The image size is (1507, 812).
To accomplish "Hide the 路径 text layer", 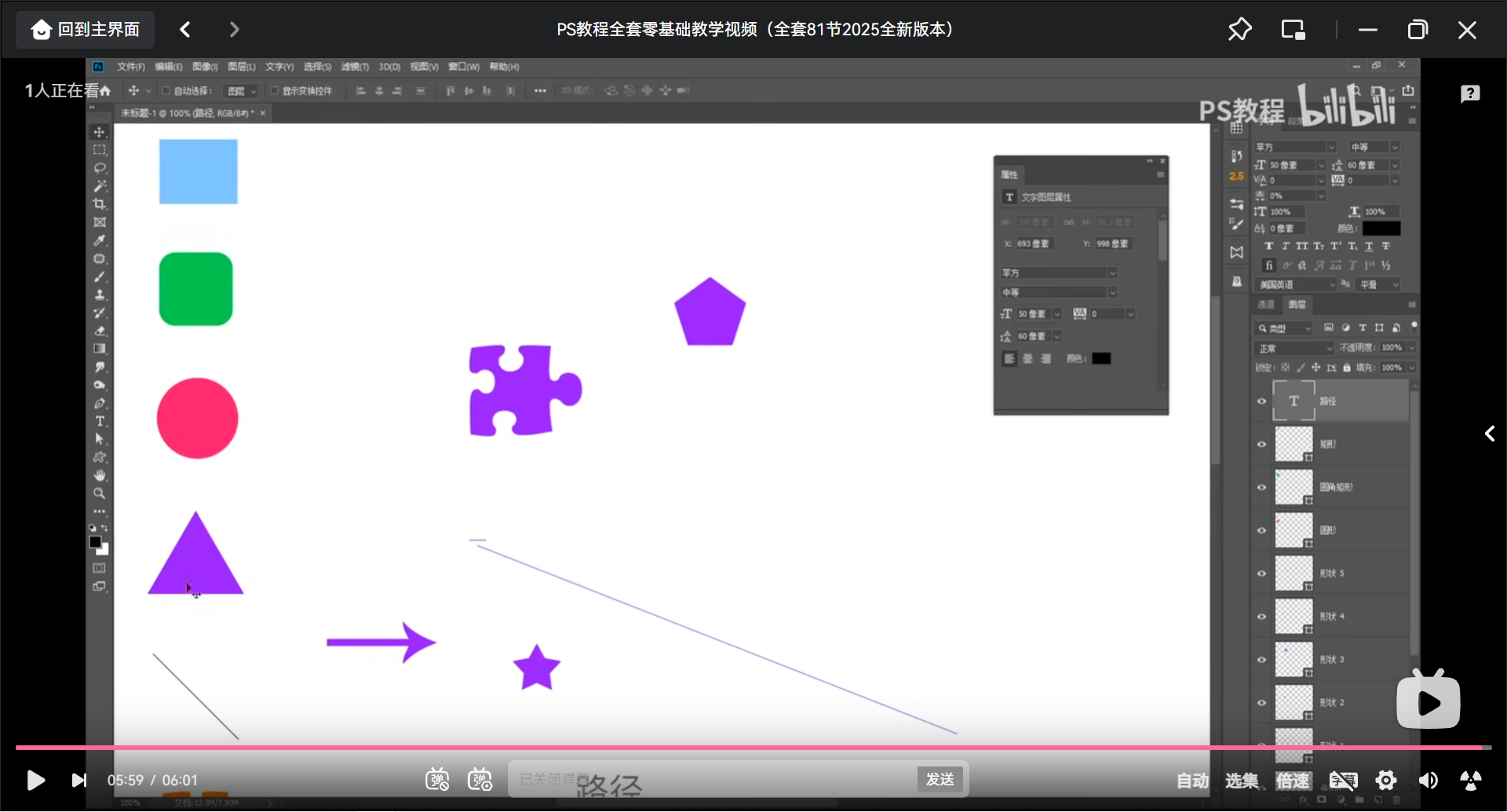I will coord(1262,401).
